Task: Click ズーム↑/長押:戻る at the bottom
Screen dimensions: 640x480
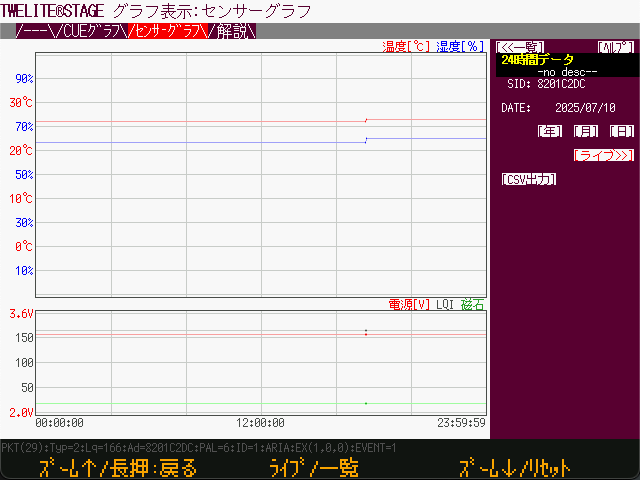Action: pyautogui.click(x=118, y=468)
